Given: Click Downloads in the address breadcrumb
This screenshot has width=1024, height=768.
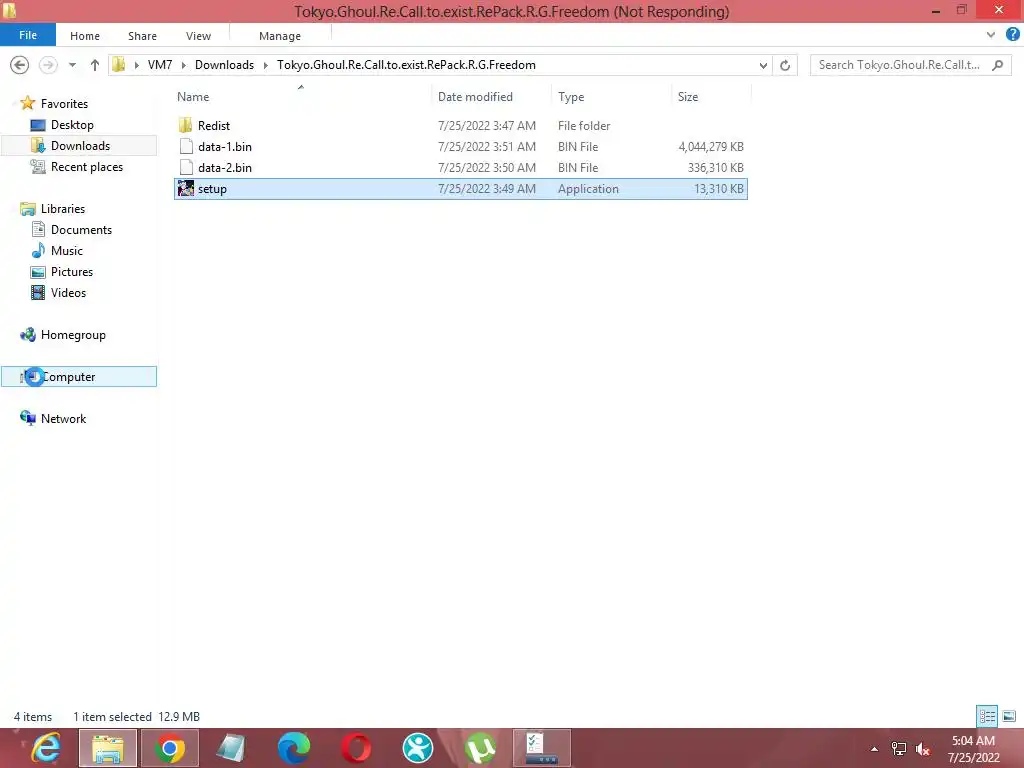Looking at the screenshot, I should point(224,65).
